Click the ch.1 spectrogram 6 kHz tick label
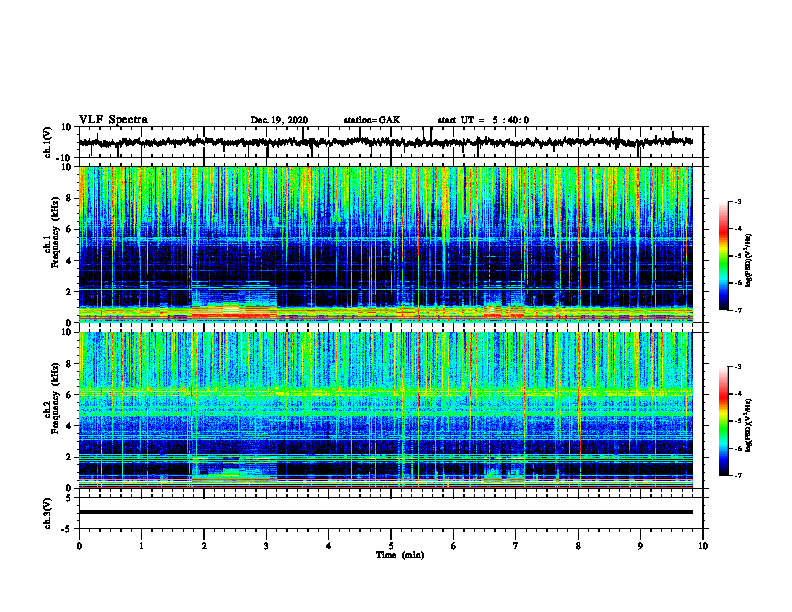This screenshot has width=792, height=612. (70, 229)
